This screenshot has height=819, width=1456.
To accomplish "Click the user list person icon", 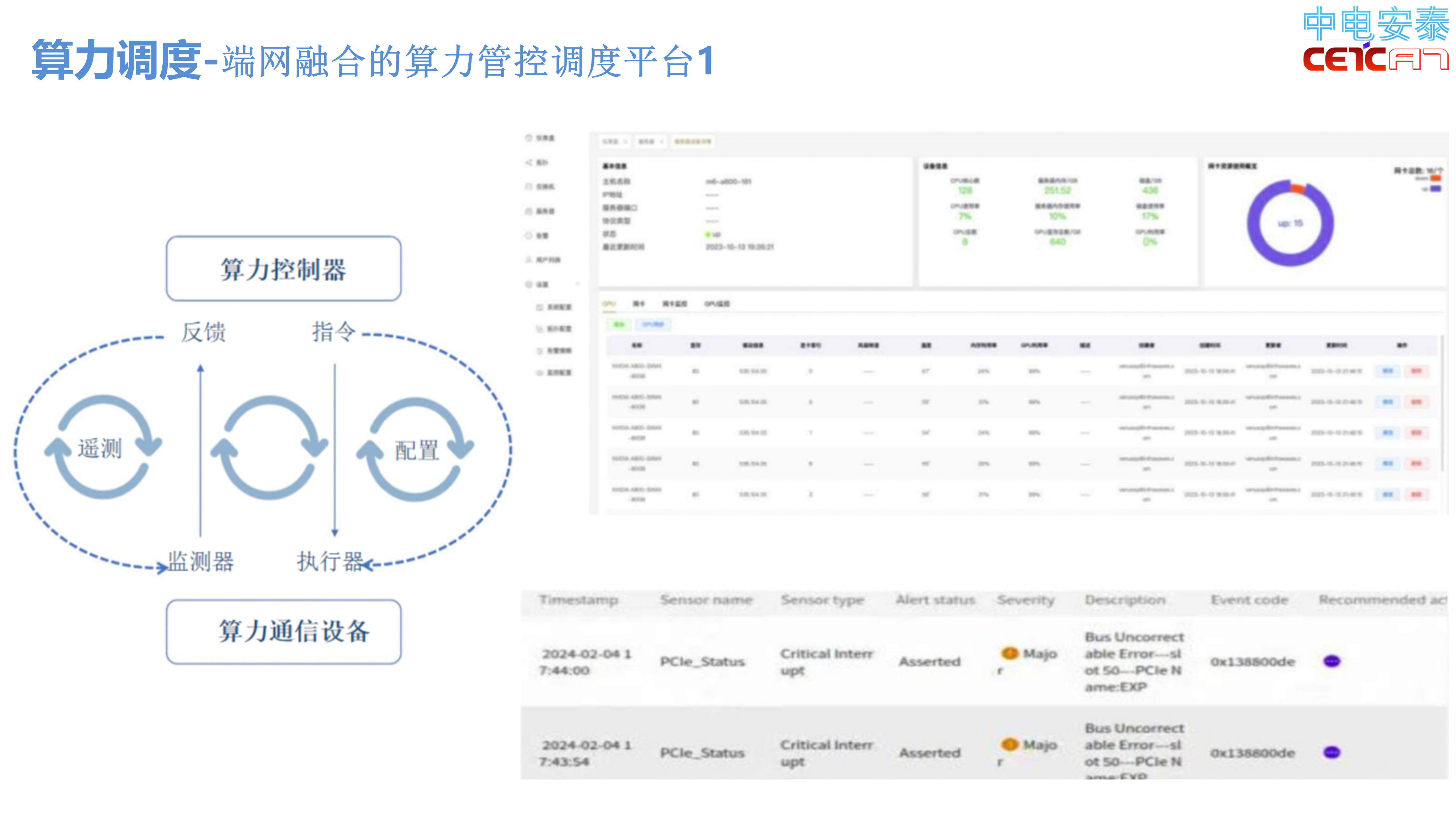I will [529, 259].
